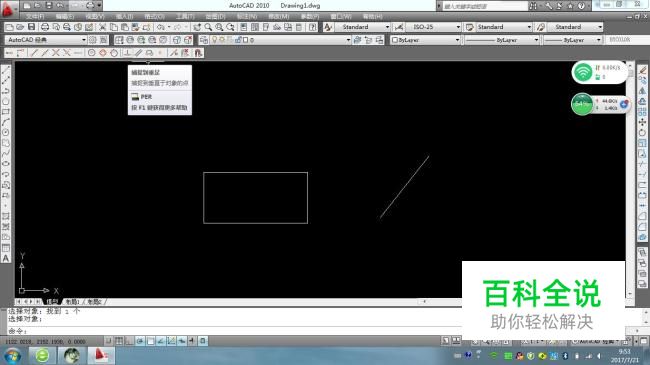Image resolution: width=650 pixels, height=365 pixels.
Task: Select the Spline draw tool
Action: point(6,153)
